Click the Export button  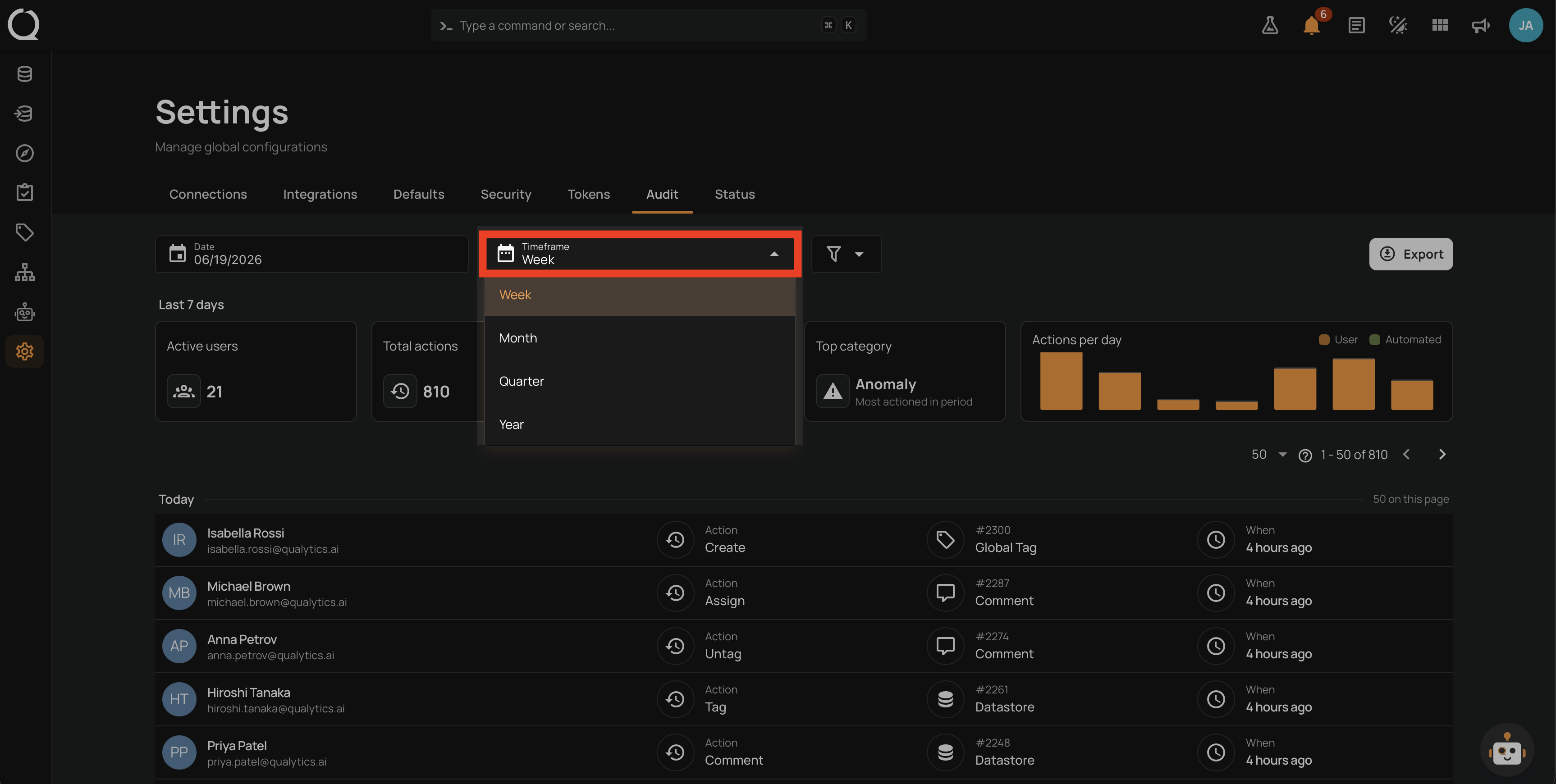tap(1410, 254)
